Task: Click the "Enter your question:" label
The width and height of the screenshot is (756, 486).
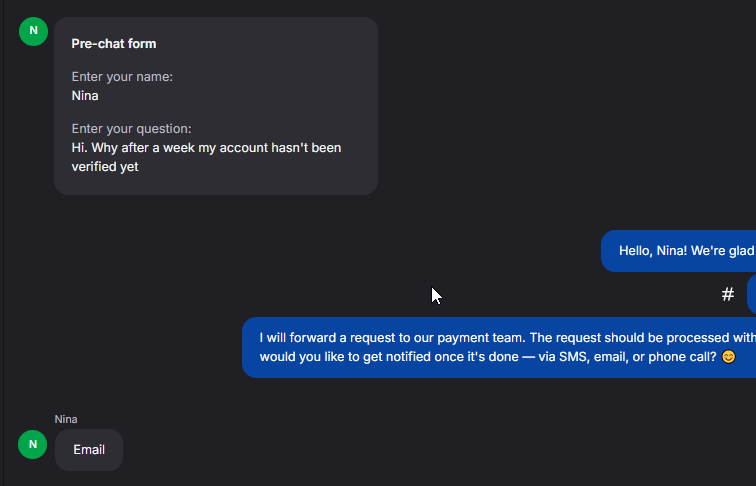Action: pyautogui.click(x=131, y=129)
